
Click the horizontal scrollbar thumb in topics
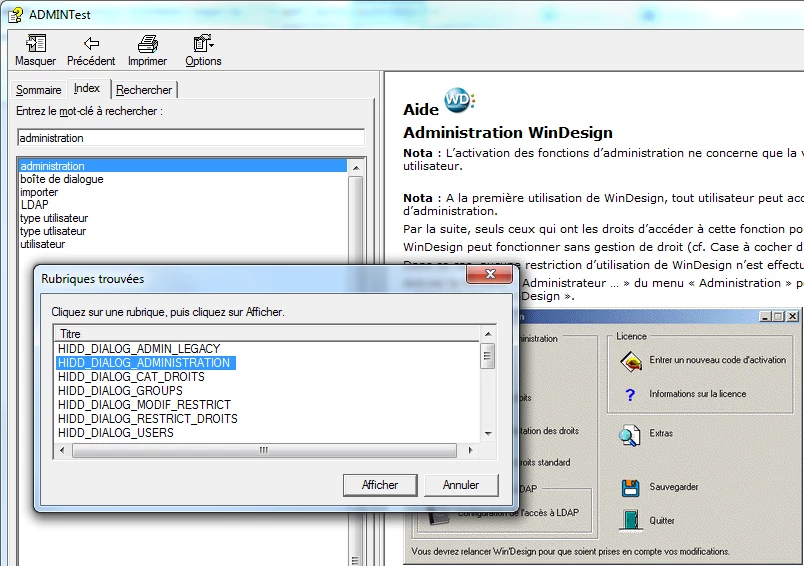(x=264, y=451)
